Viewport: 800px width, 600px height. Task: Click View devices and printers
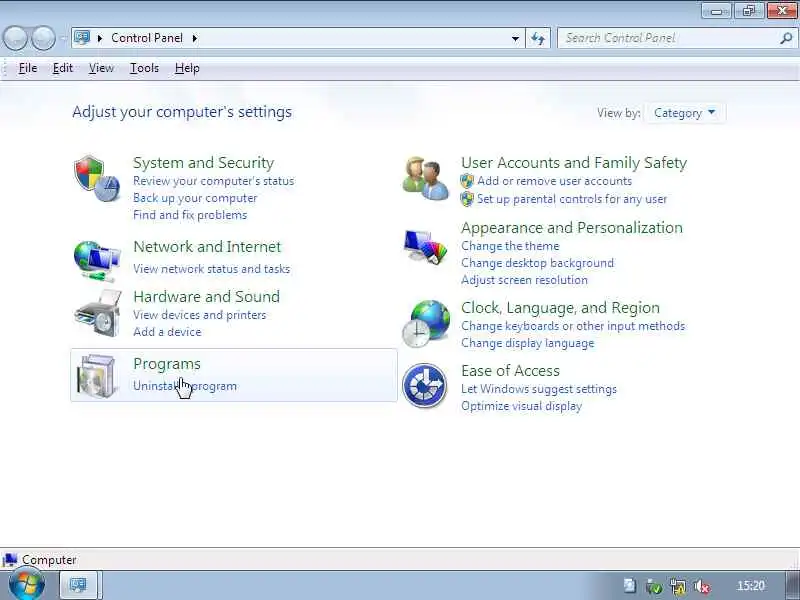click(199, 315)
